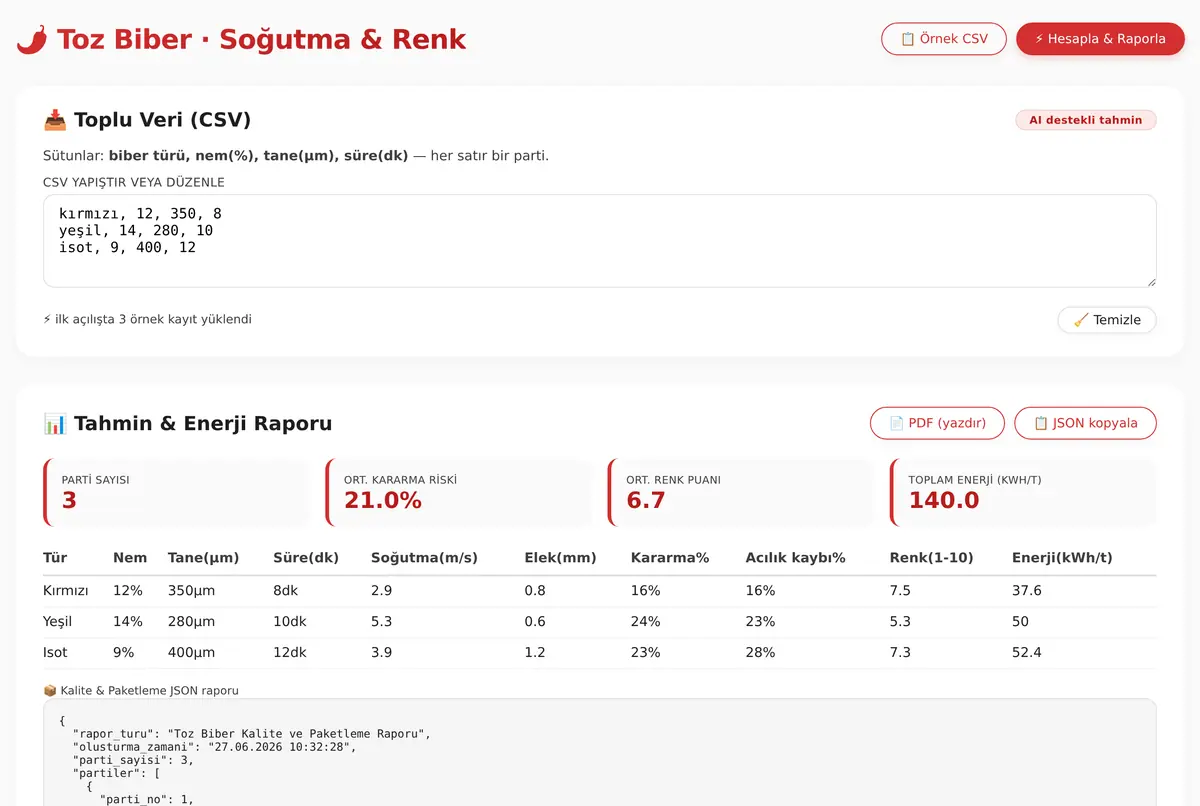Click the Soğutma(m/s) column header
Image resolution: width=1200 pixels, height=806 pixels.
point(424,557)
